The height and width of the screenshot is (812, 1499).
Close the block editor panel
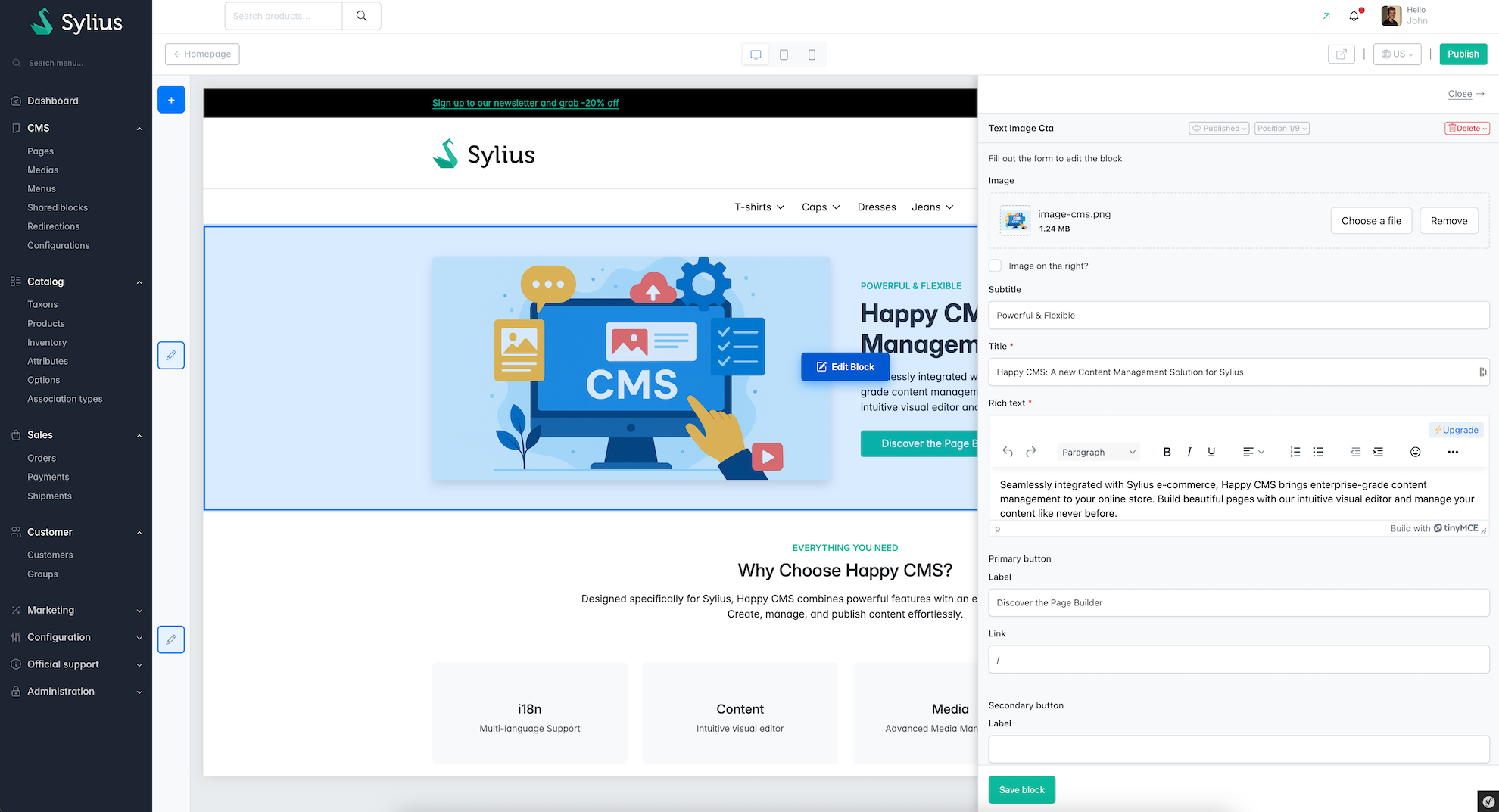1466,94
